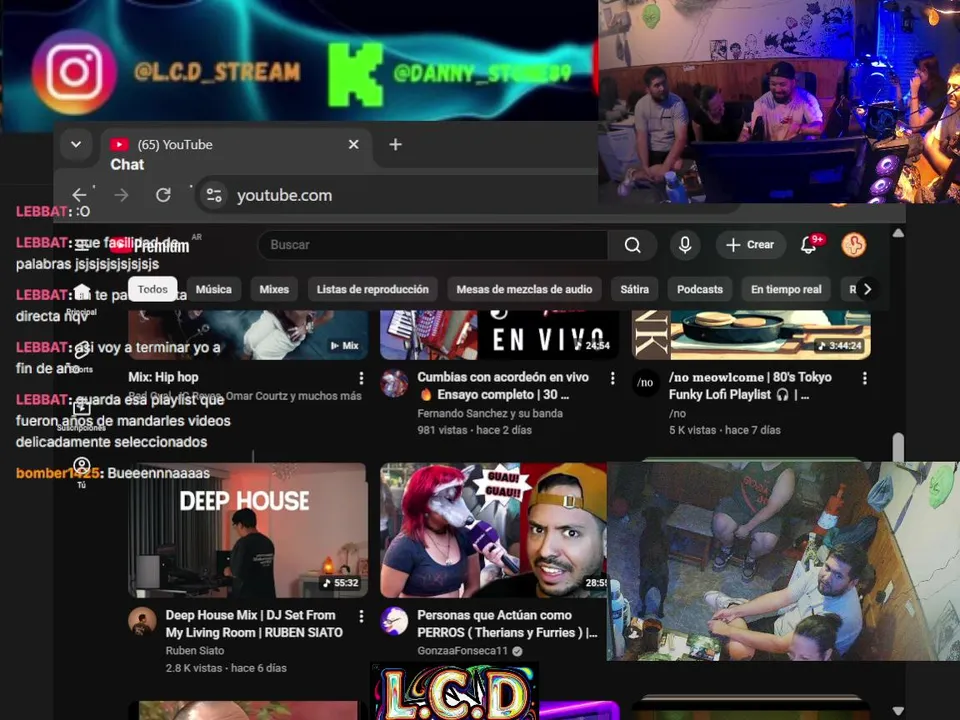Click the Fernando Sanchez channel avatar

click(x=394, y=383)
